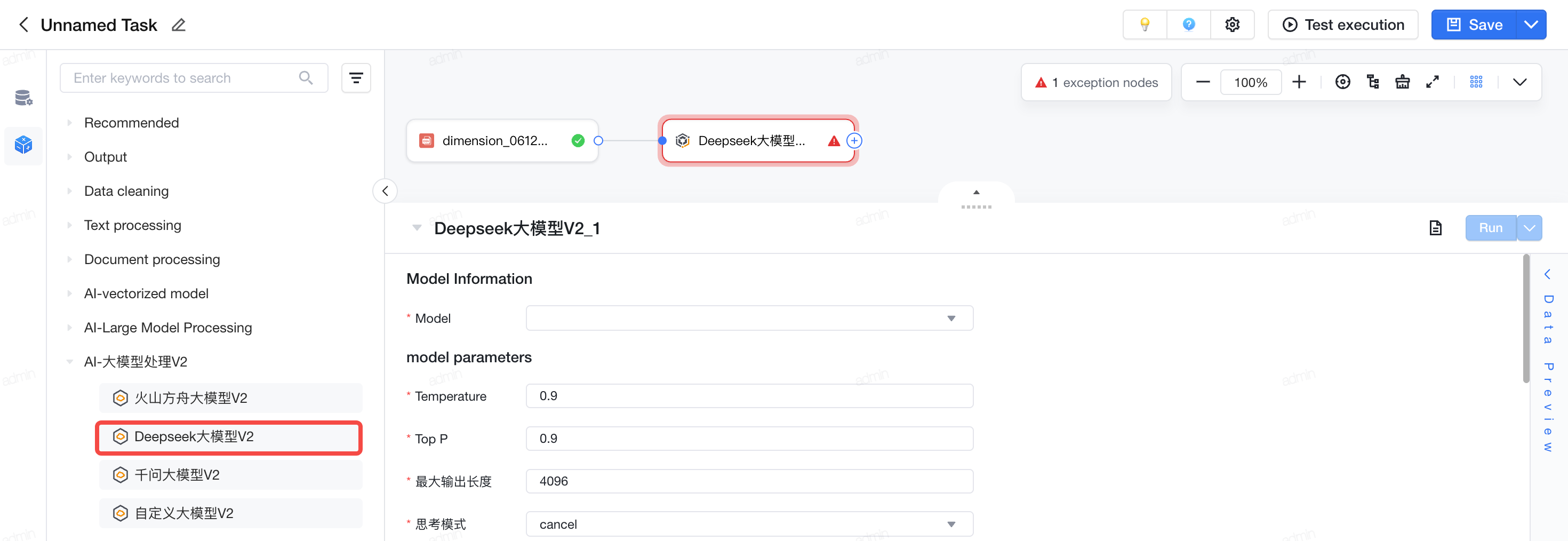Click the filter icon beside the search box
This screenshot has height=541, width=1568.
tap(356, 78)
